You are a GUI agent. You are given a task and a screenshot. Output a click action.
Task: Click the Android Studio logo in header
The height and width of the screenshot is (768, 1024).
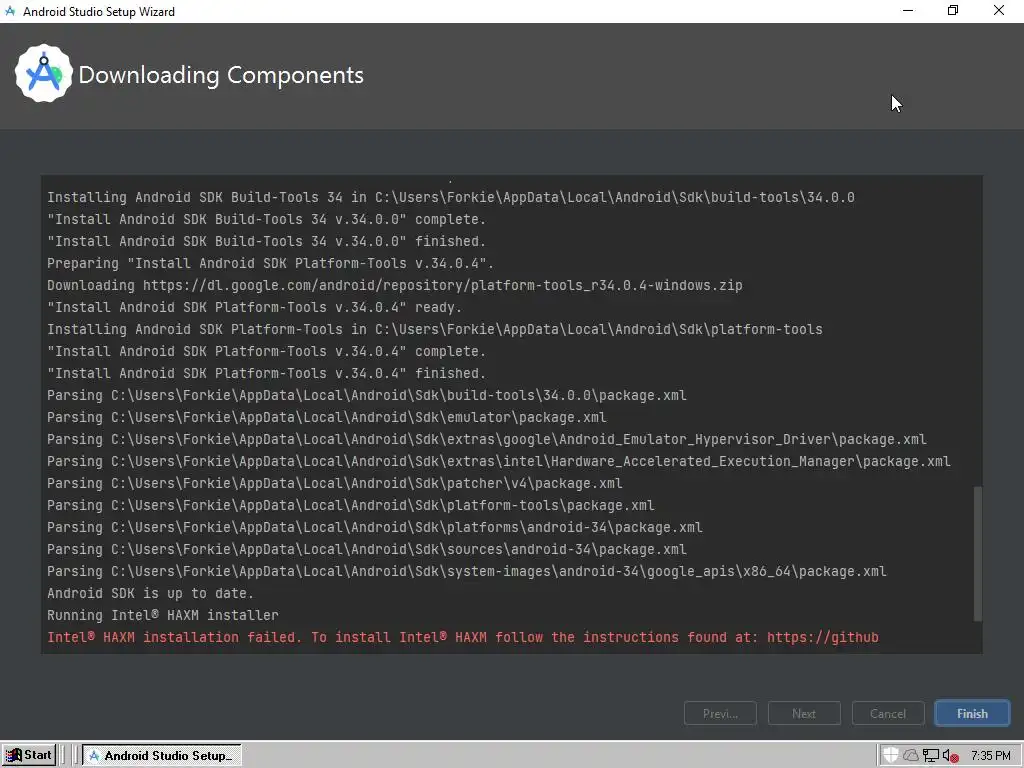point(43,74)
